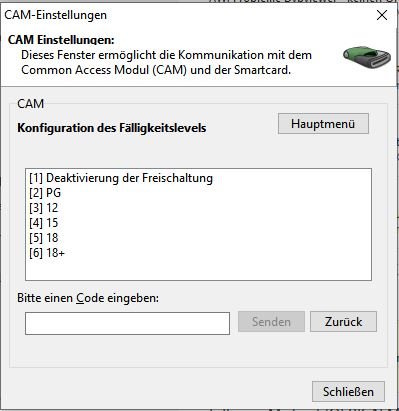
Task: Select 'Deaktivierung der Freischaltung' list entry
Action: tap(121, 178)
